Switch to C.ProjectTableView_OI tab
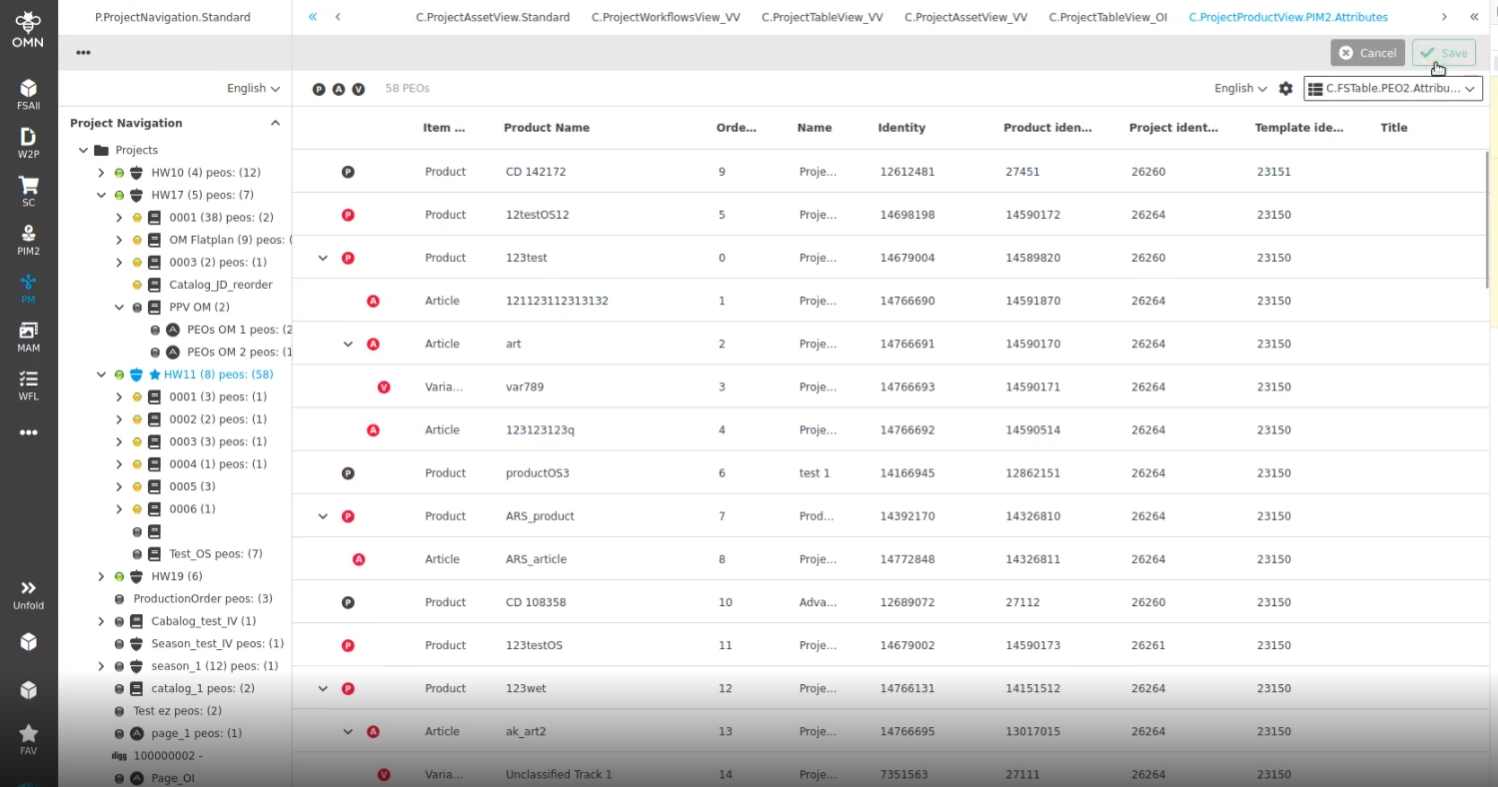The image size is (1498, 787). (1108, 17)
